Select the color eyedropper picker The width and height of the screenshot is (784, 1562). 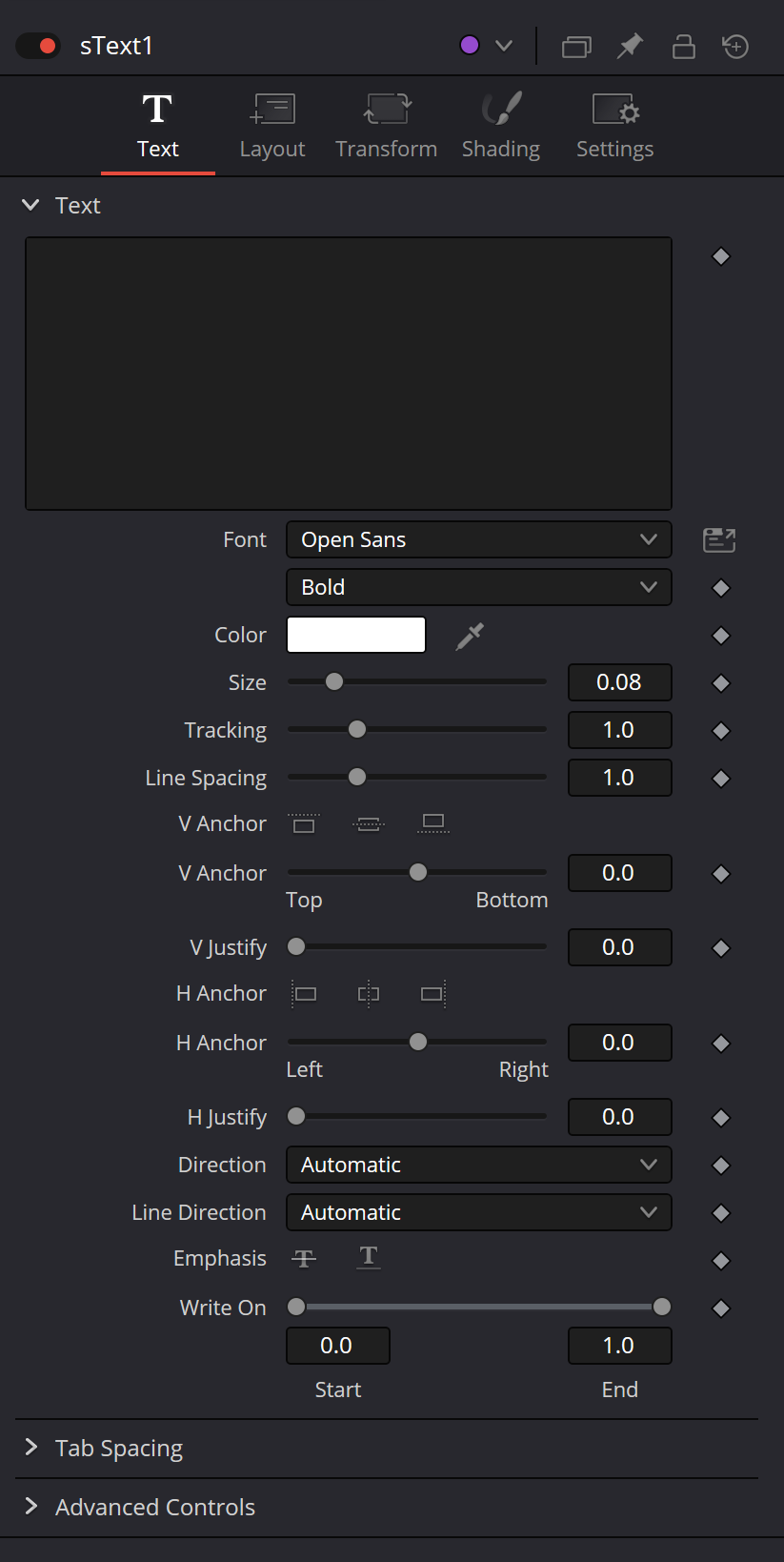pos(470,636)
